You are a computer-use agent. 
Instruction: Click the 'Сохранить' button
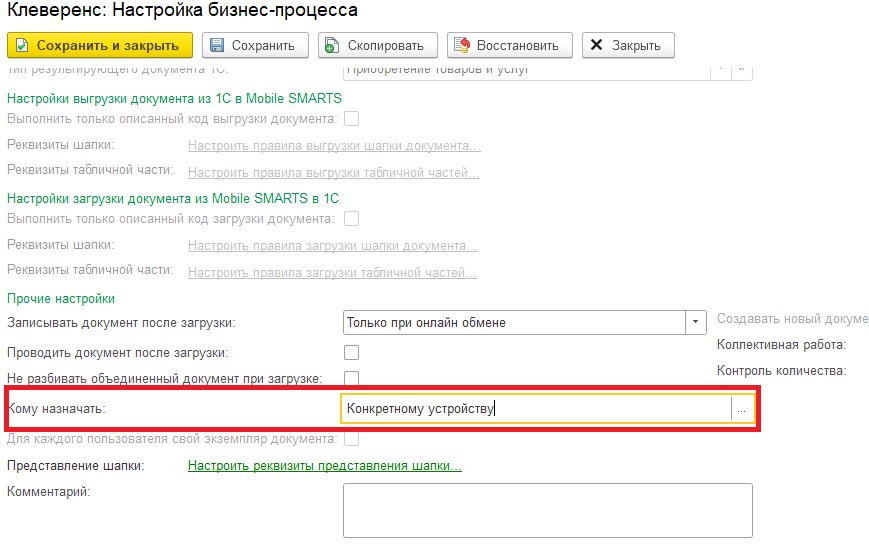(255, 45)
